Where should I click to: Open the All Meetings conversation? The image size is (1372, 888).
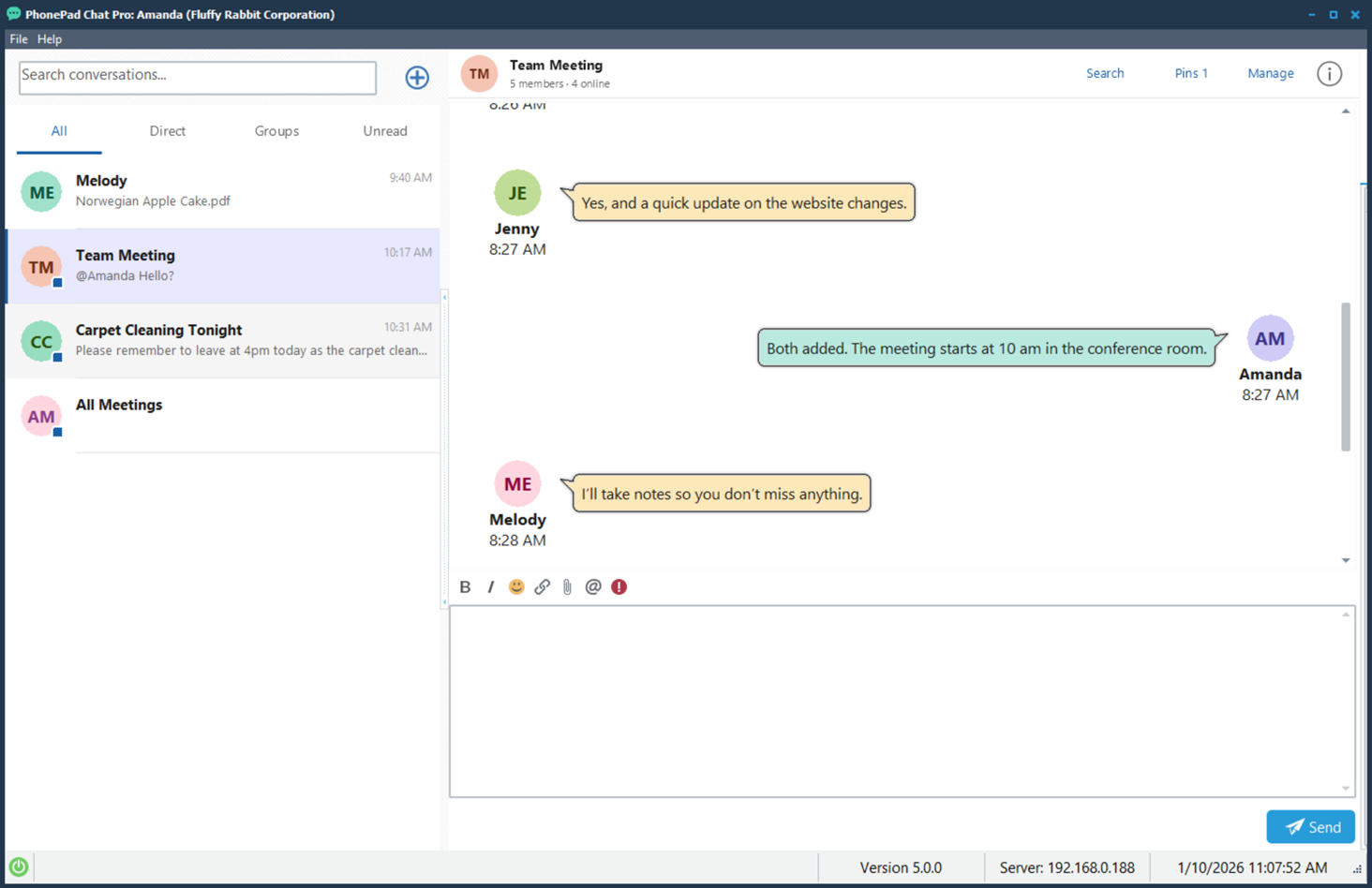point(223,416)
